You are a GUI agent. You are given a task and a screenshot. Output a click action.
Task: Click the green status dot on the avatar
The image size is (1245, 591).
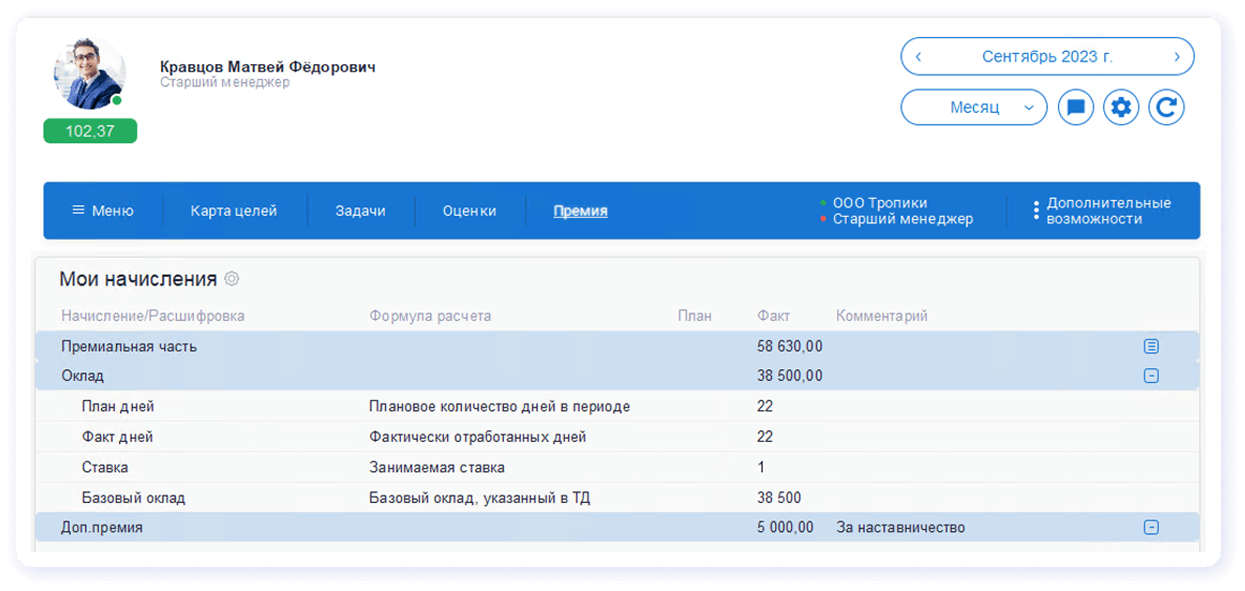point(119,100)
